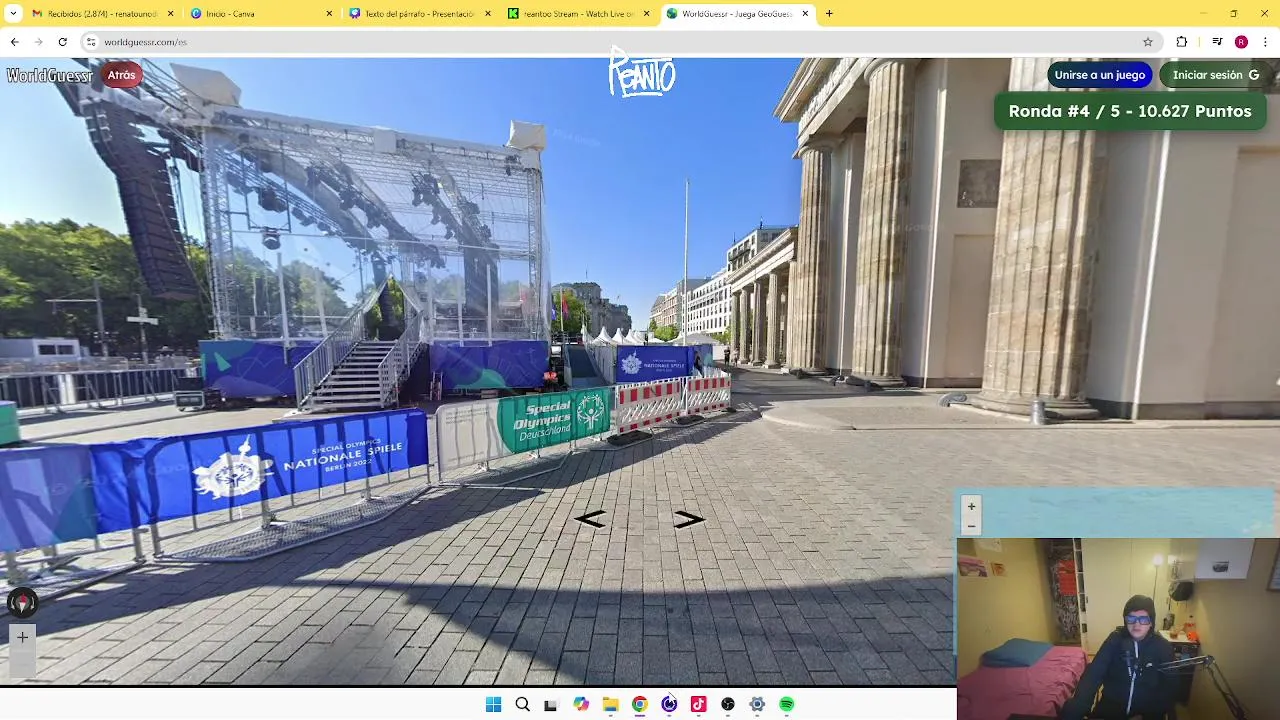The width and height of the screenshot is (1280, 720).
Task: Open File Explorer from the taskbar
Action: (x=610, y=705)
